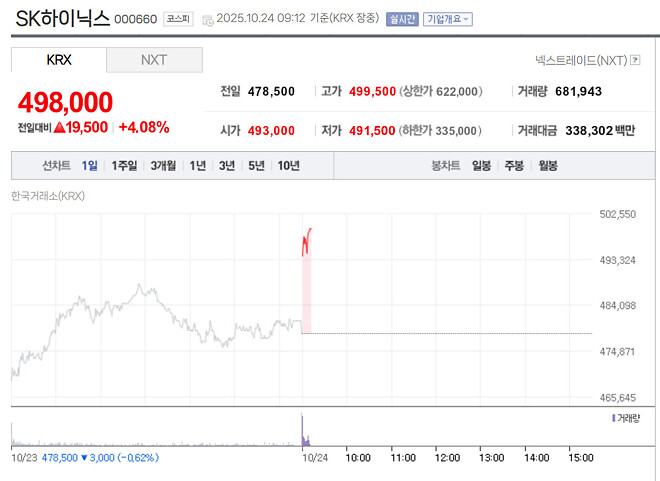Image resolution: width=660 pixels, height=481 pixels.
Task: Click the red intraday price line on chart
Action: pyautogui.click(x=306, y=242)
